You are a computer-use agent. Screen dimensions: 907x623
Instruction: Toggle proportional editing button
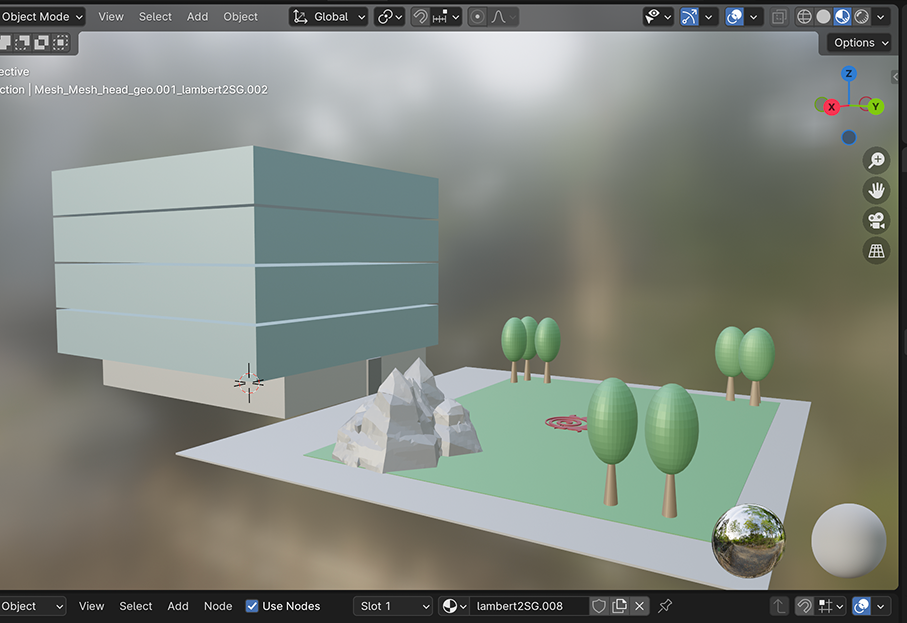(x=477, y=17)
